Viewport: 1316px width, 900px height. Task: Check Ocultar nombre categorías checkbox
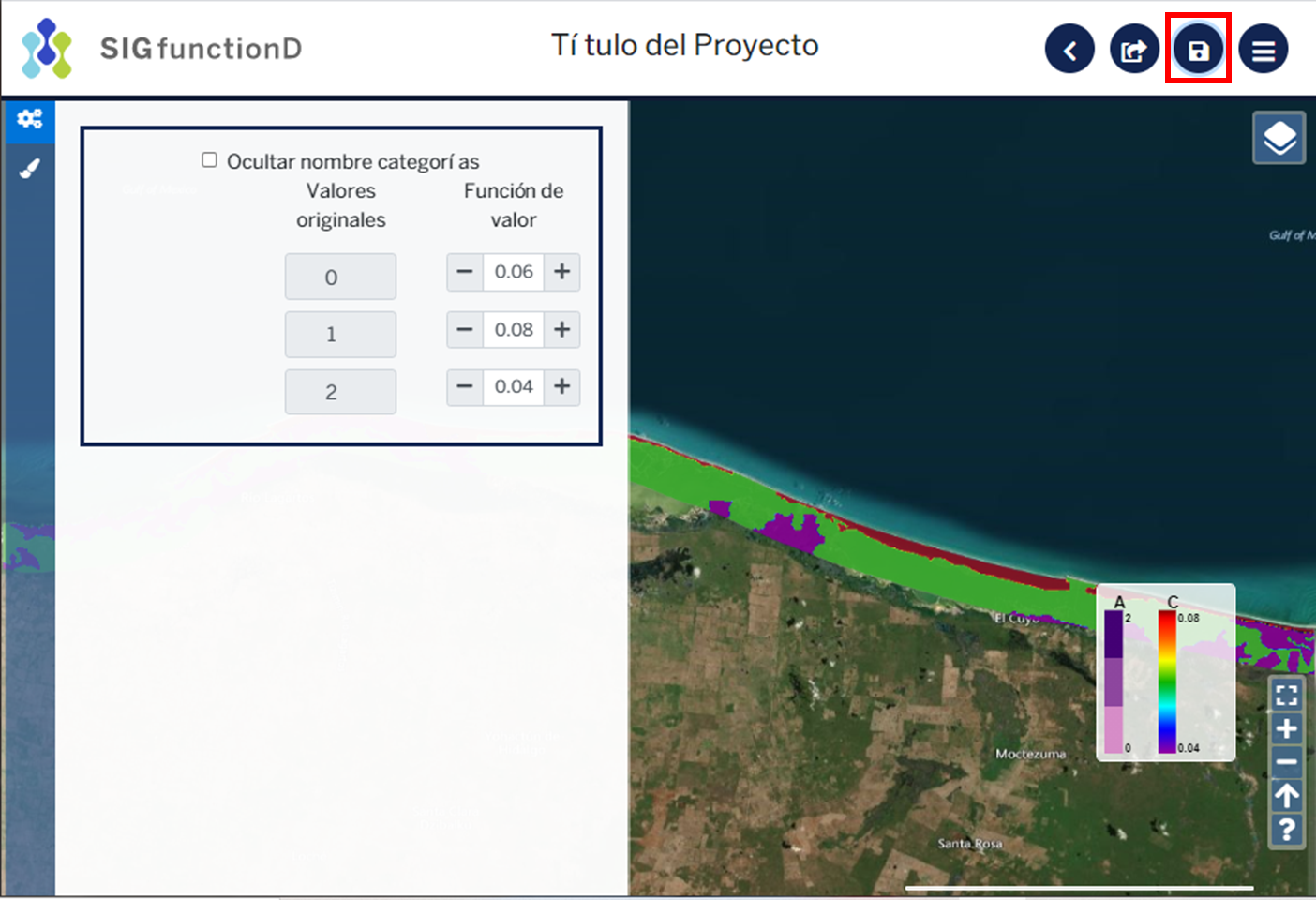click(209, 160)
